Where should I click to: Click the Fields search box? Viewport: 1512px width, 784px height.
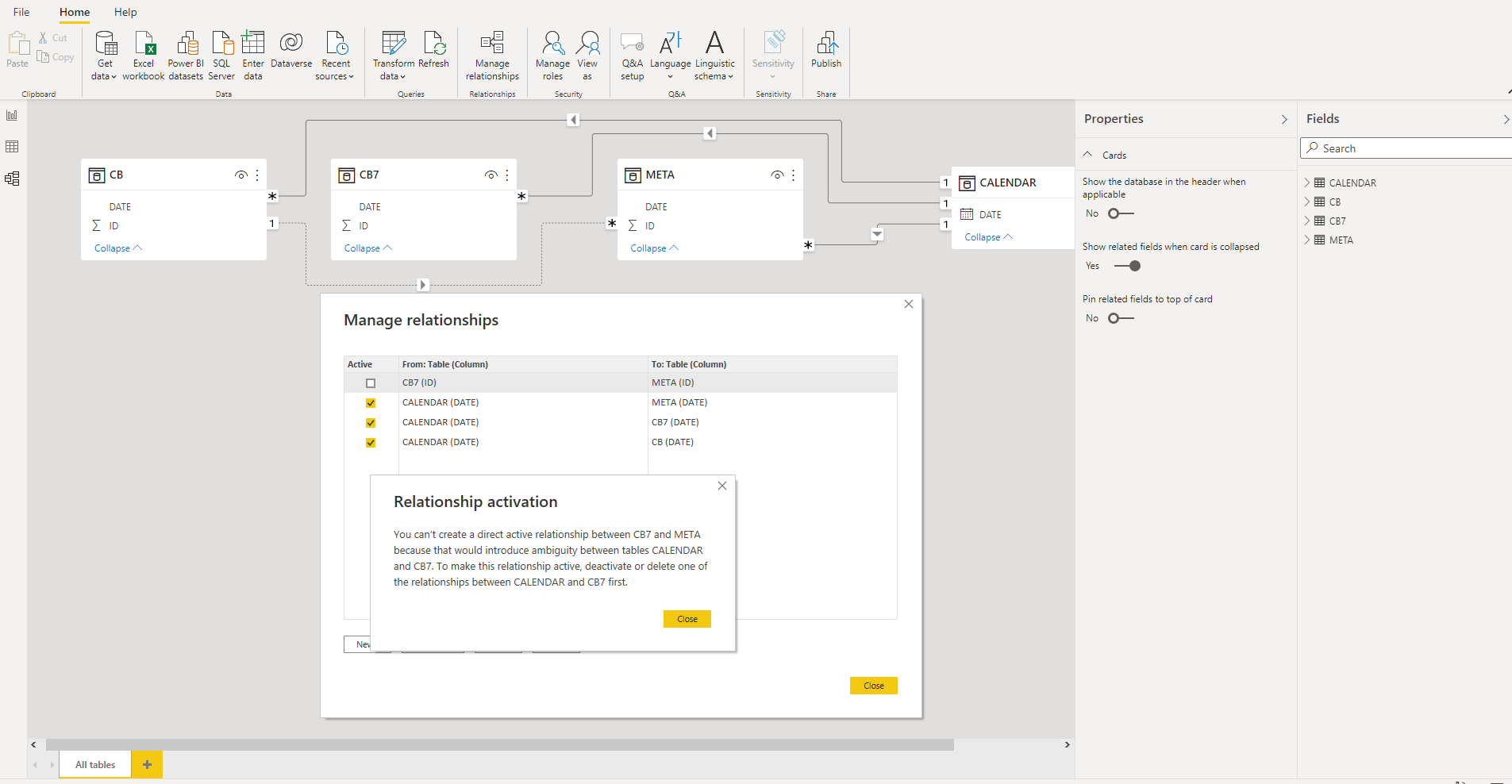(x=1406, y=148)
